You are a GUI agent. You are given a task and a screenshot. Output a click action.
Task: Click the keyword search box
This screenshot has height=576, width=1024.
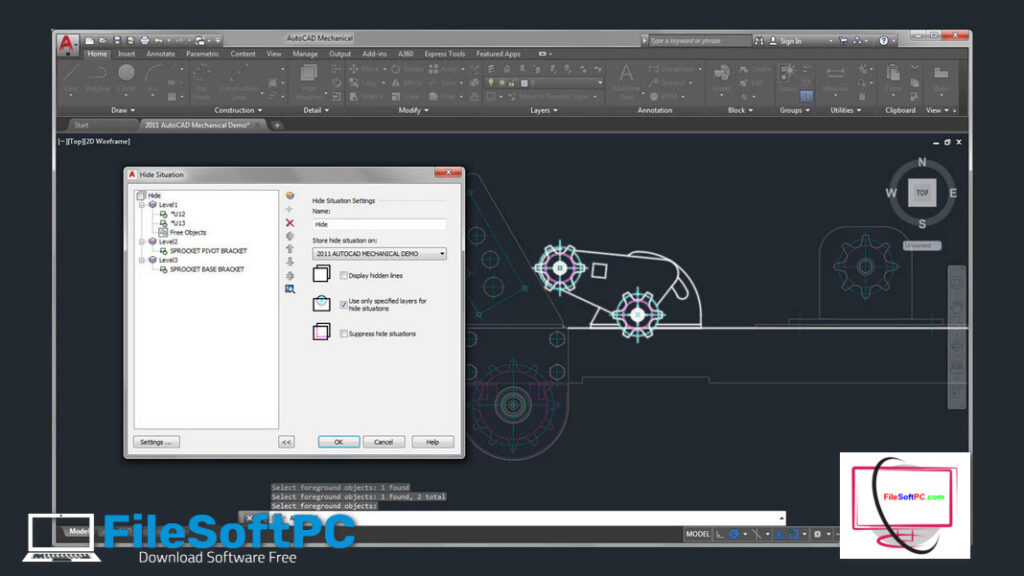point(699,40)
